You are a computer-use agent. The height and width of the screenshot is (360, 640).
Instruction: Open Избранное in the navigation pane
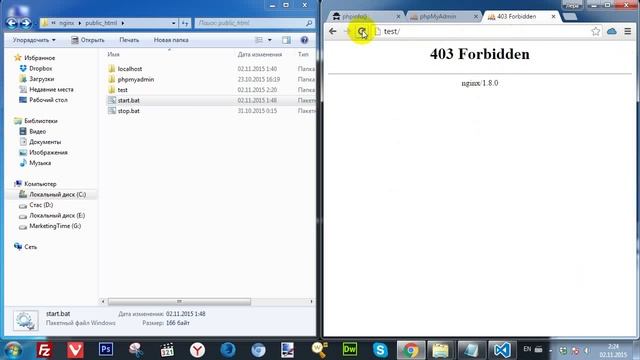(39, 58)
